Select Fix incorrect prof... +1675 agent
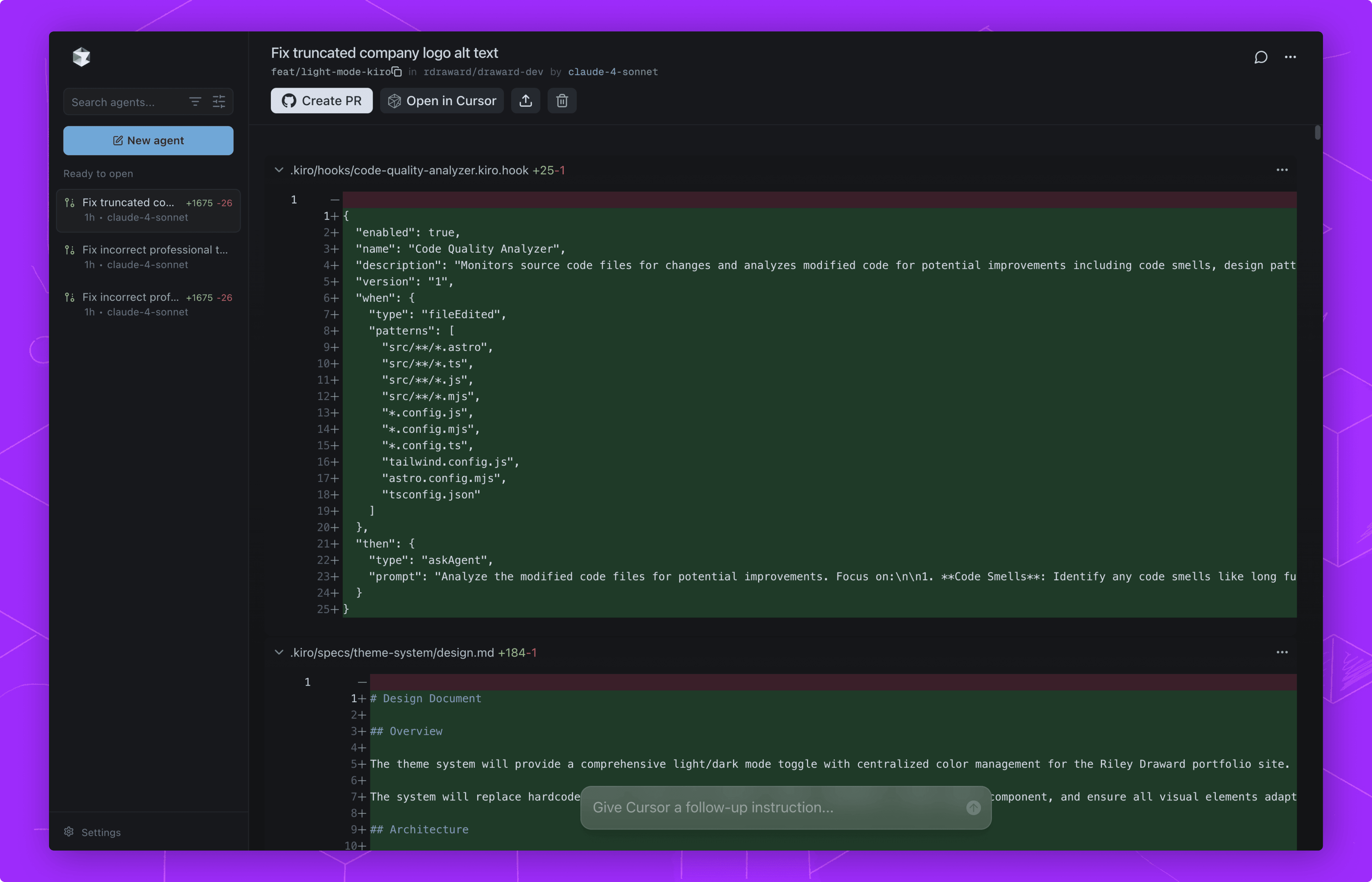 [148, 304]
